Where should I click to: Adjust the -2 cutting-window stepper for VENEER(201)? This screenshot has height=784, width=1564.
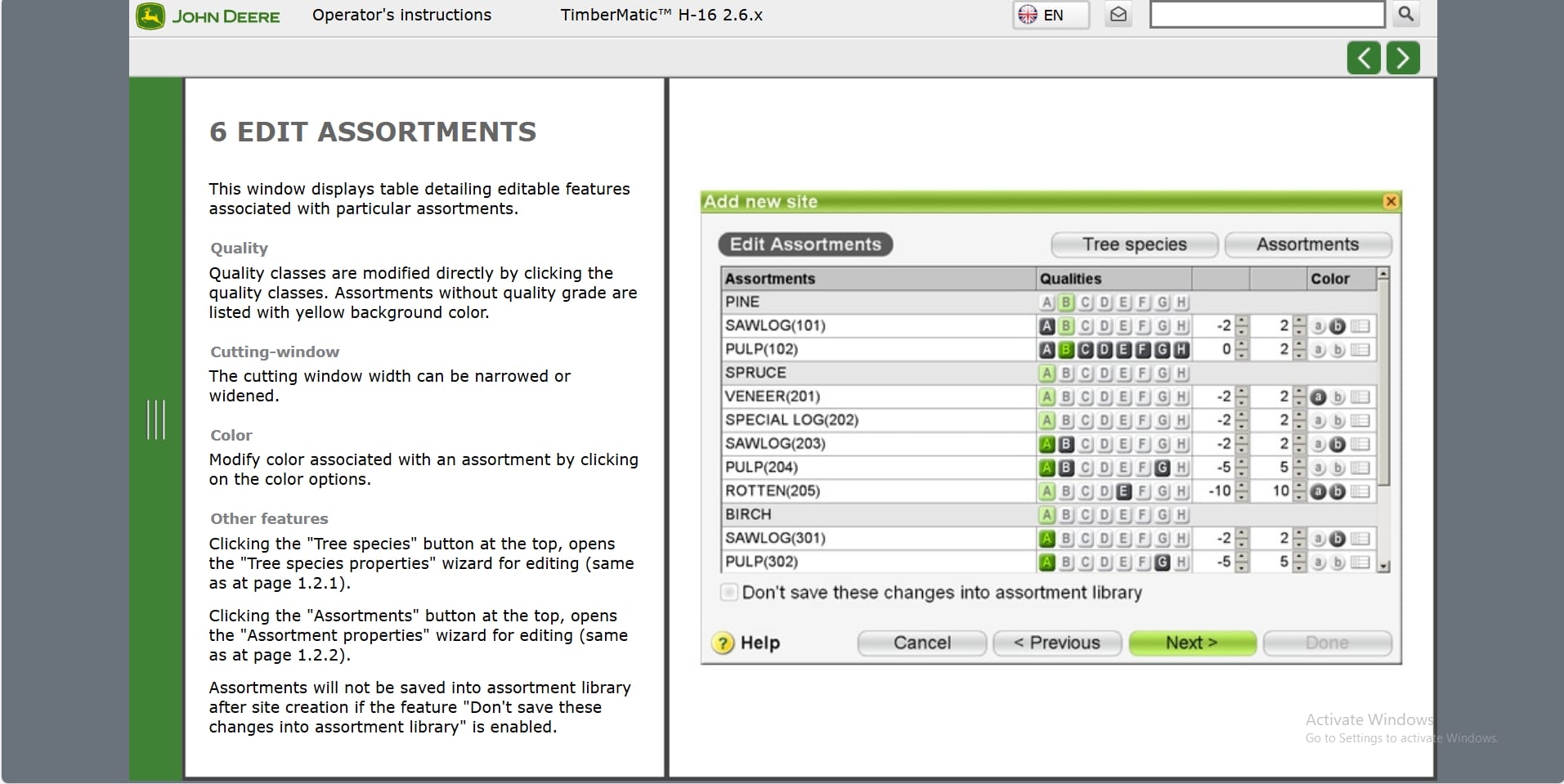click(x=1242, y=397)
